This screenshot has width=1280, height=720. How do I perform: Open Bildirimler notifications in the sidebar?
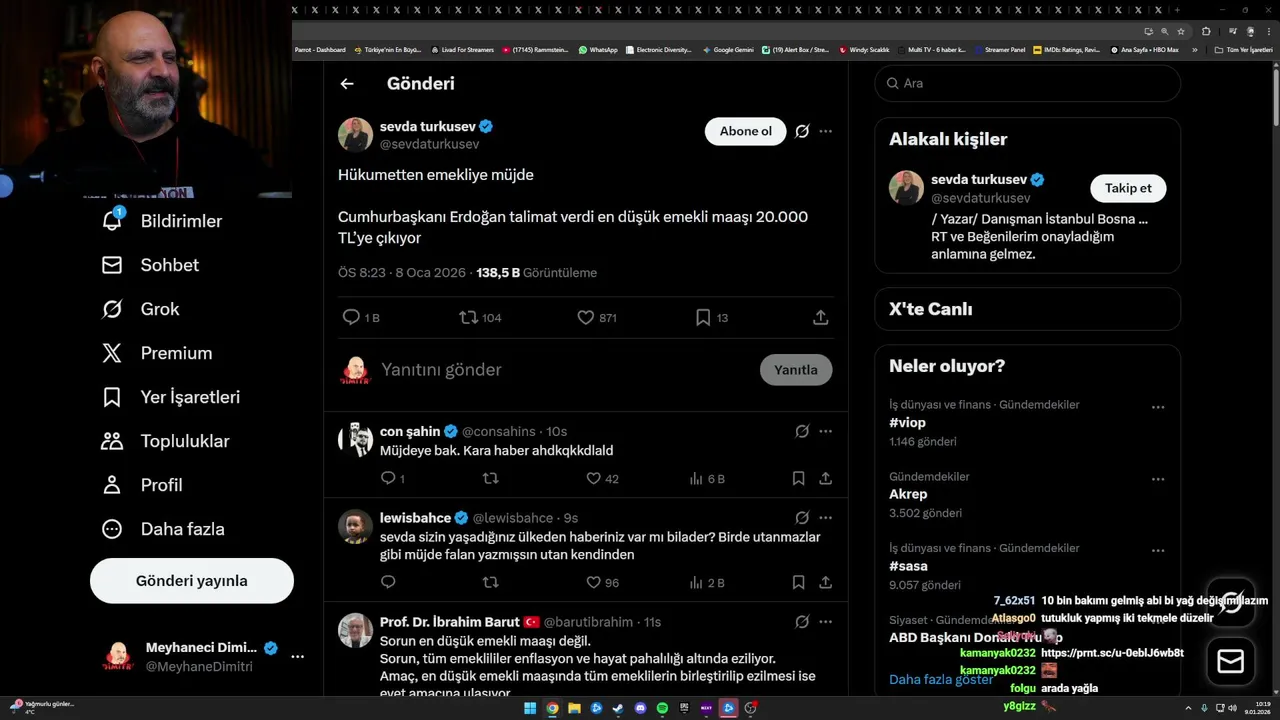click(162, 221)
